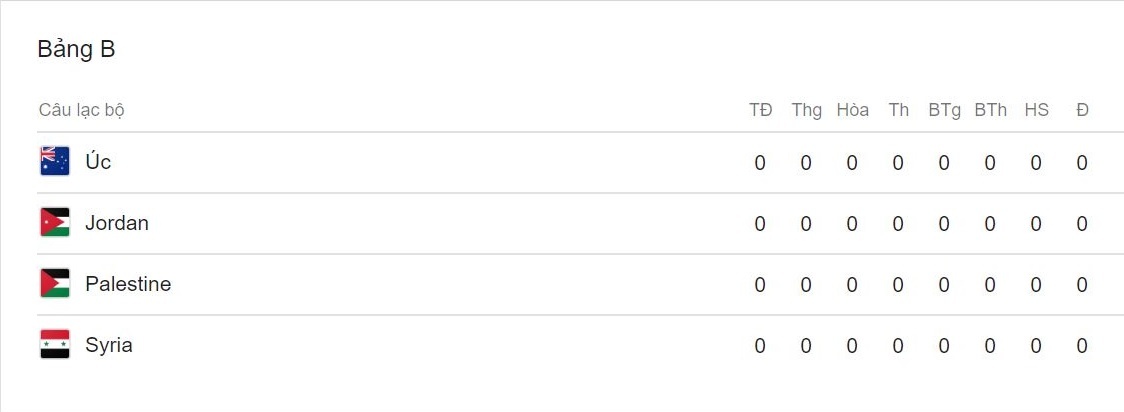Click the Th losses column header
Viewport: 1124px width, 412px height.
click(898, 110)
